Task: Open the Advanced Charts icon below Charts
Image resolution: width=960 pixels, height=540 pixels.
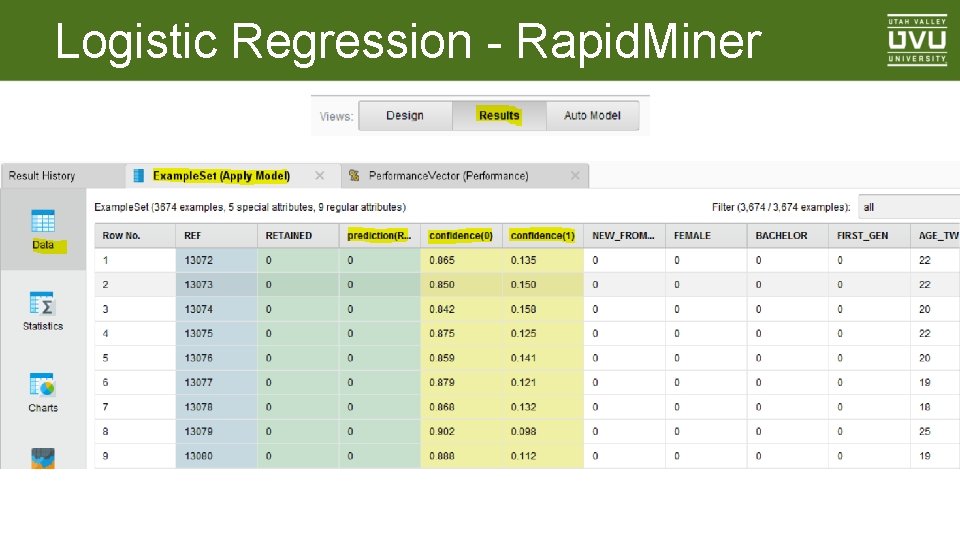Action: 43,458
